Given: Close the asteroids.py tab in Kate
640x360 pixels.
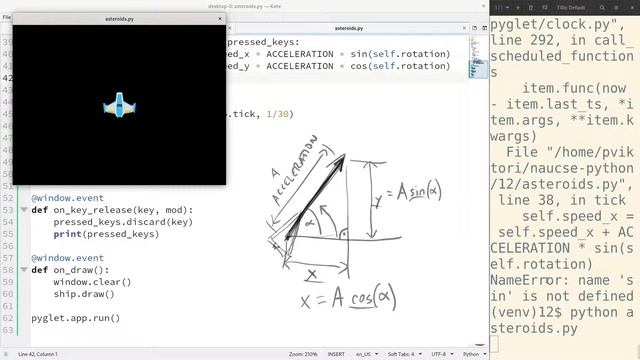Looking at the screenshot, I should click(464, 28).
